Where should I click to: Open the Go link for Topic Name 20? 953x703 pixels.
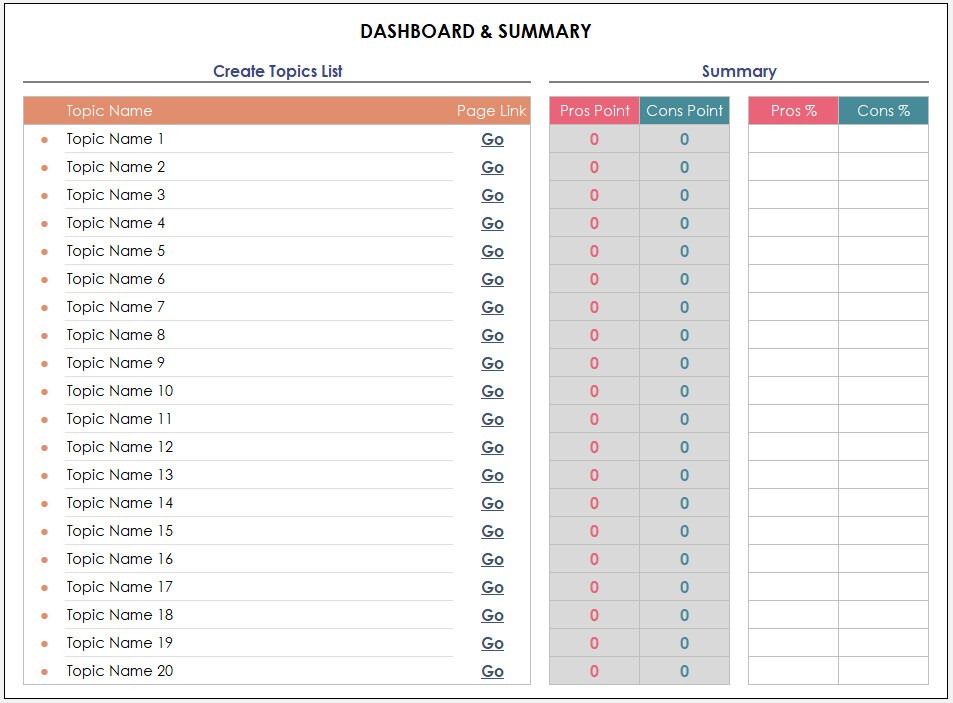(492, 671)
